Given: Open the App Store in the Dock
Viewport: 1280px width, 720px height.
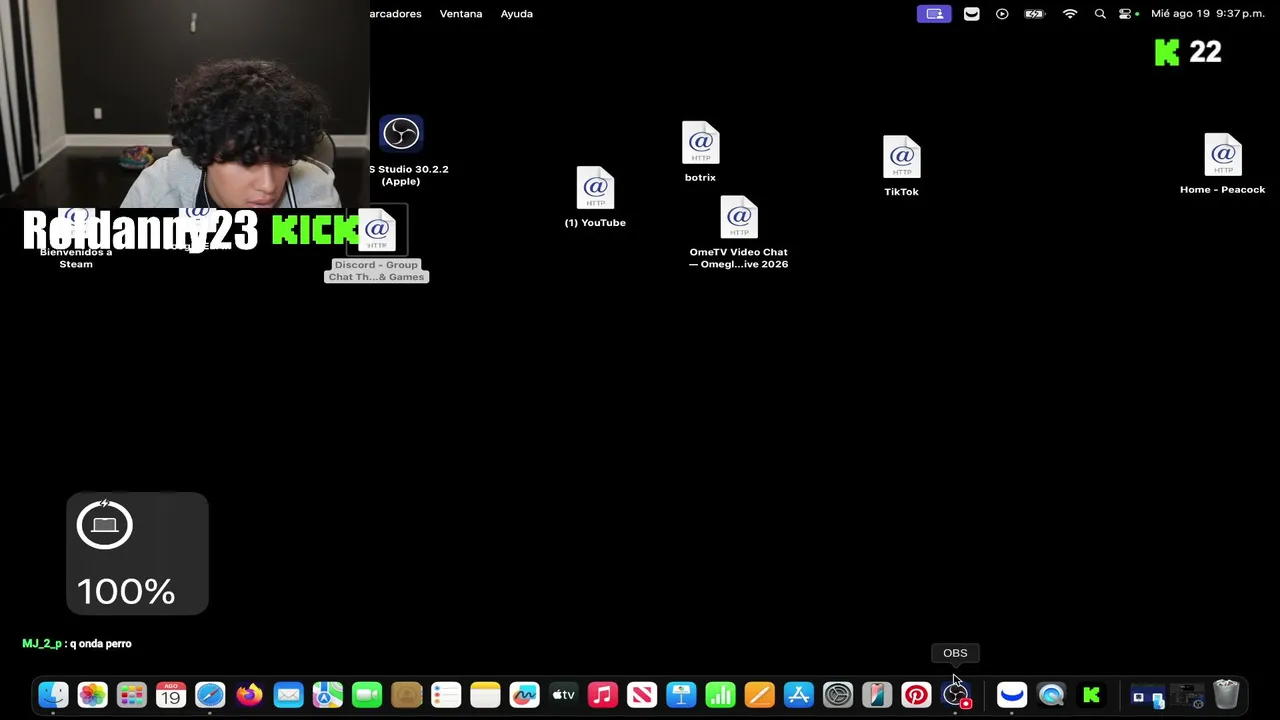Looking at the screenshot, I should (x=798, y=694).
